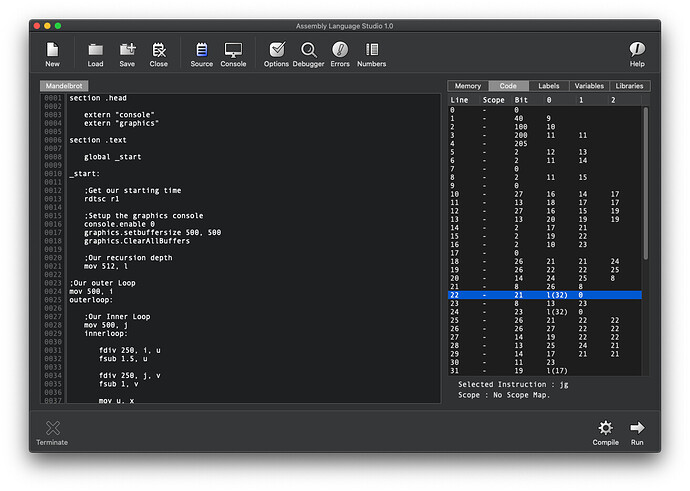Open the Help icon
This screenshot has width=690, height=491.
click(637, 54)
